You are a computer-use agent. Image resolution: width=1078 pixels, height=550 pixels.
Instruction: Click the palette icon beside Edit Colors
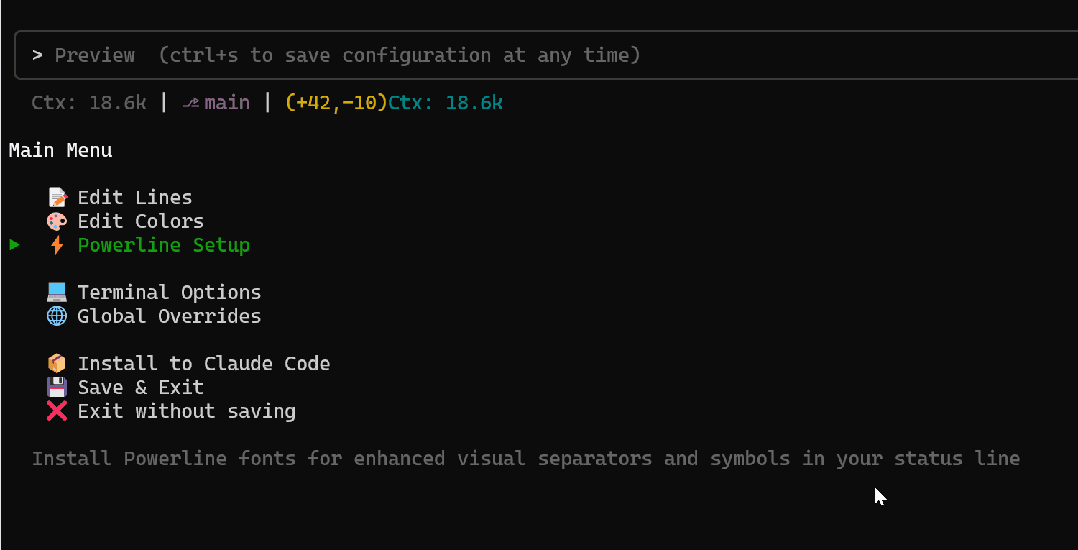click(x=57, y=222)
